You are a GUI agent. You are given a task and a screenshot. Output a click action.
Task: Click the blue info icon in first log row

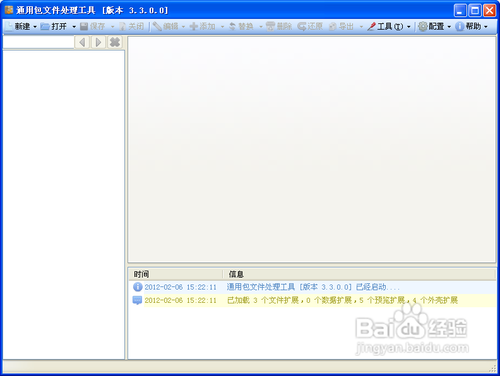[x=137, y=287]
